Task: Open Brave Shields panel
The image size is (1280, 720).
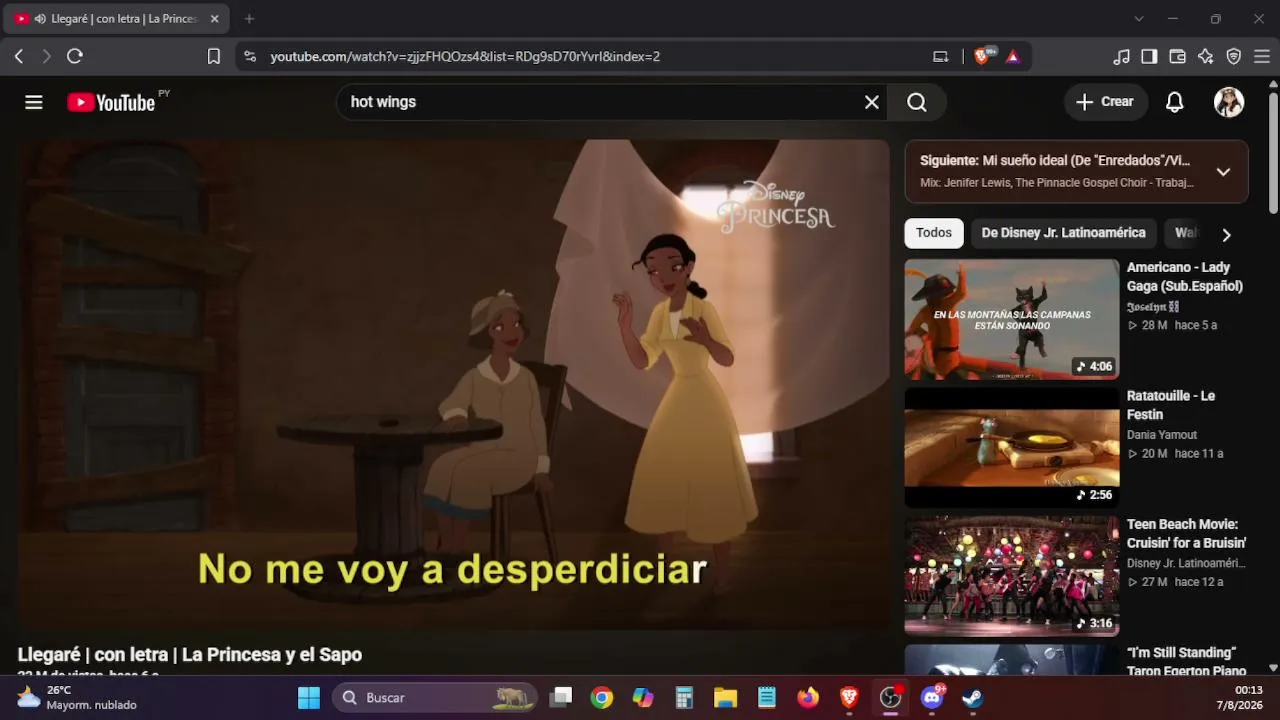Action: tap(983, 56)
